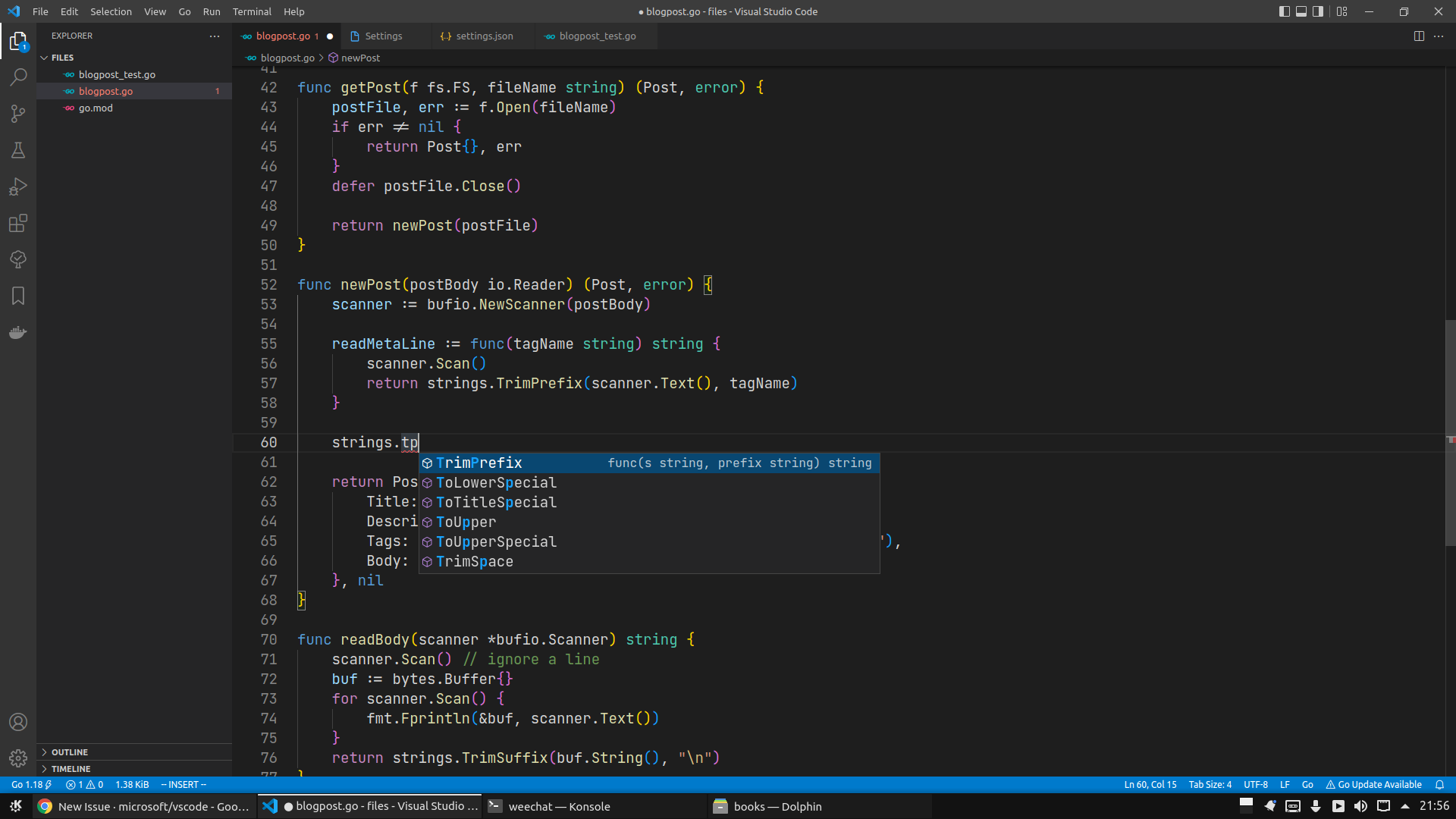Open the Run menu
This screenshot has height=819, width=1456.
212,11
